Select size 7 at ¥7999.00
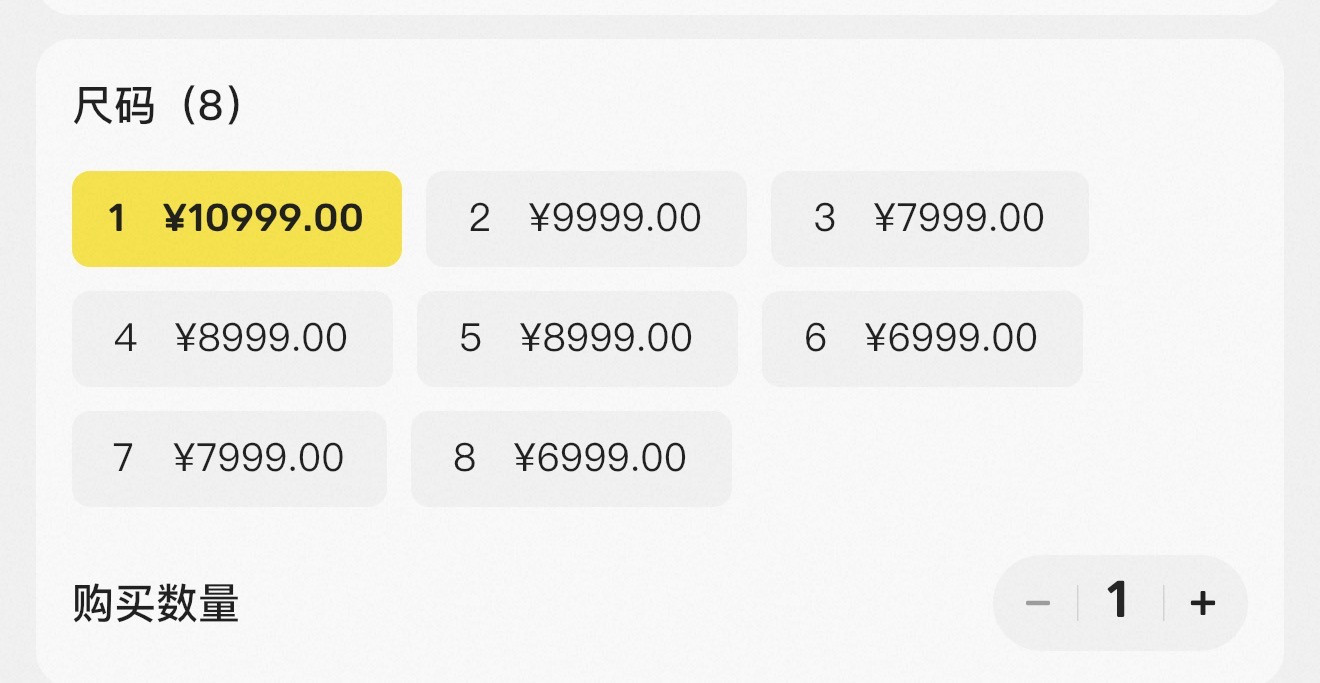The width and height of the screenshot is (1320, 683). 228,458
